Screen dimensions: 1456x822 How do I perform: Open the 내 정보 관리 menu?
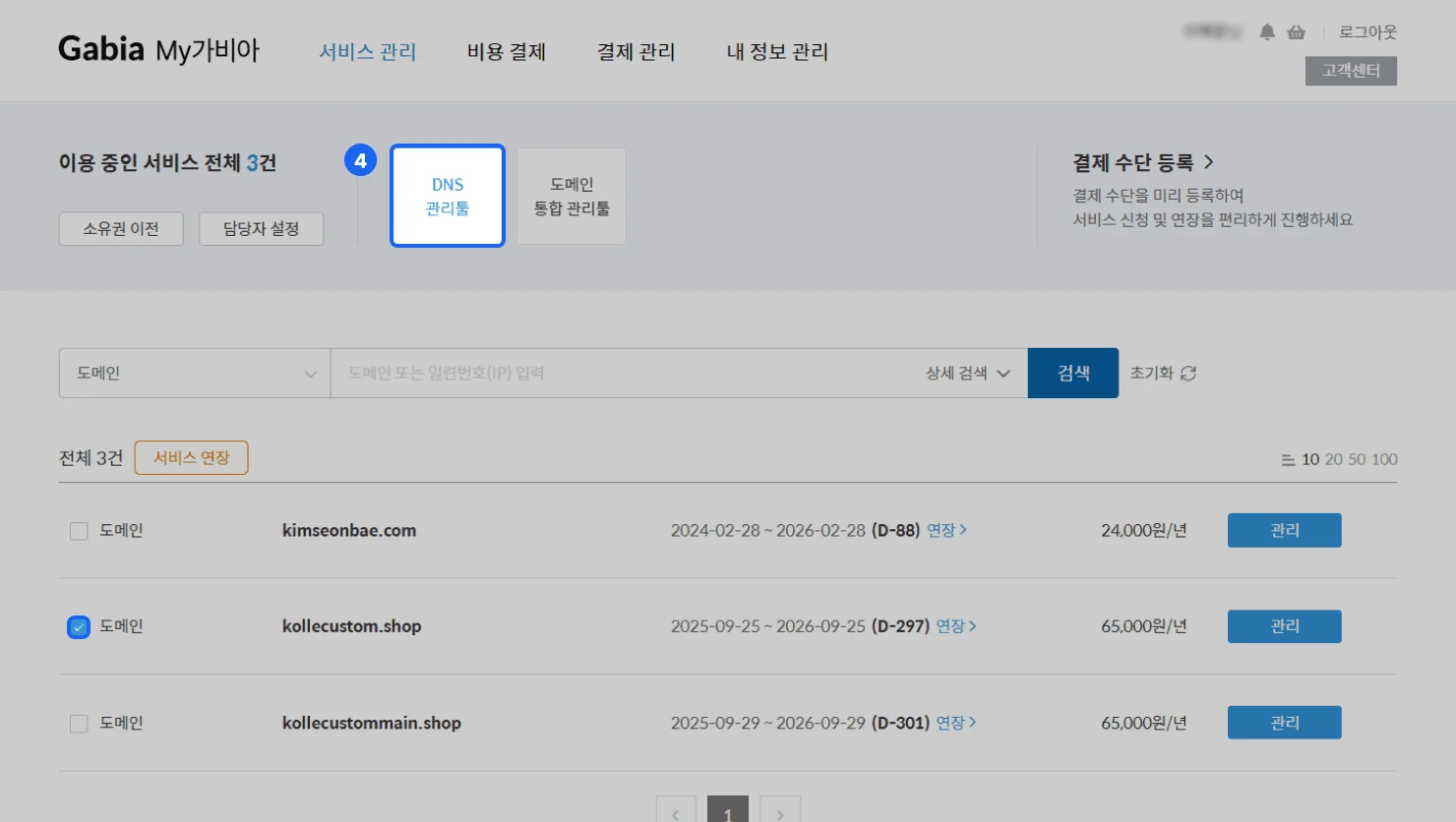[777, 52]
